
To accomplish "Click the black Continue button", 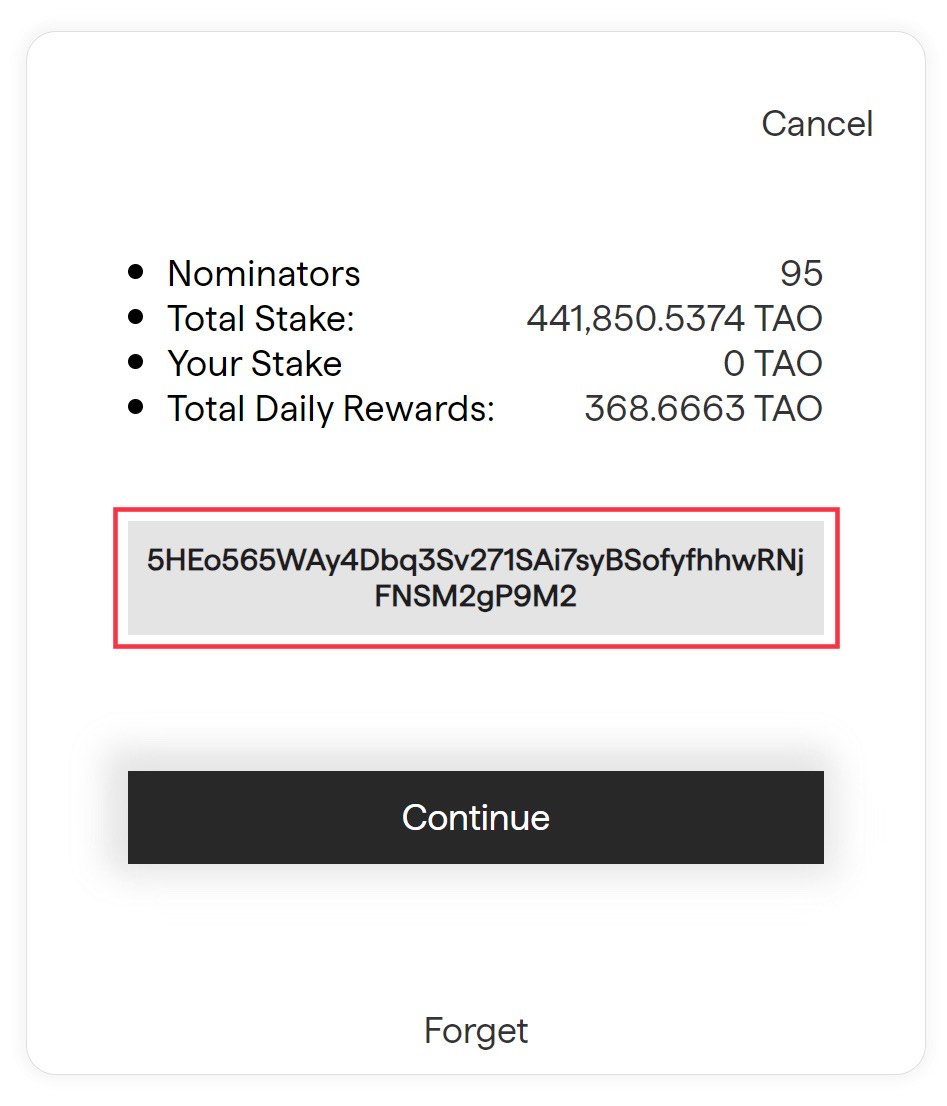I will (x=476, y=817).
